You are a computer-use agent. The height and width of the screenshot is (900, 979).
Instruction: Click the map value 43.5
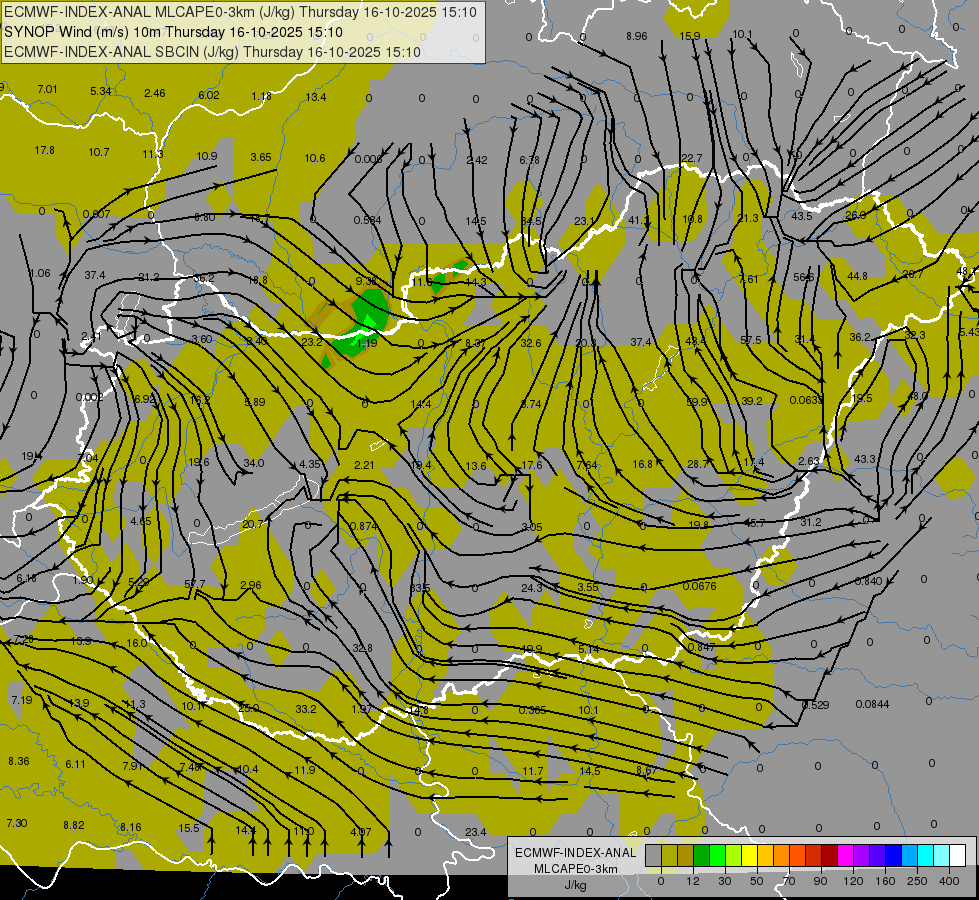coord(802,216)
